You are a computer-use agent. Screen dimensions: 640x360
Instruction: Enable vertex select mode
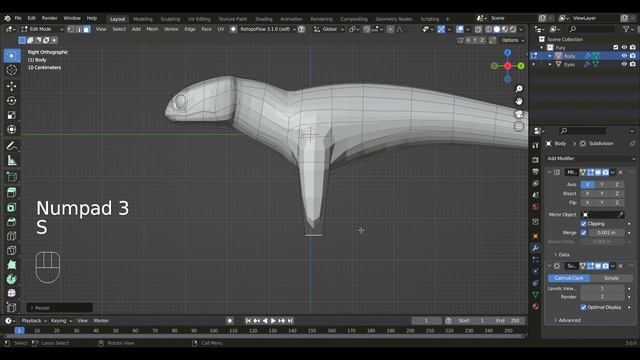tap(71, 29)
